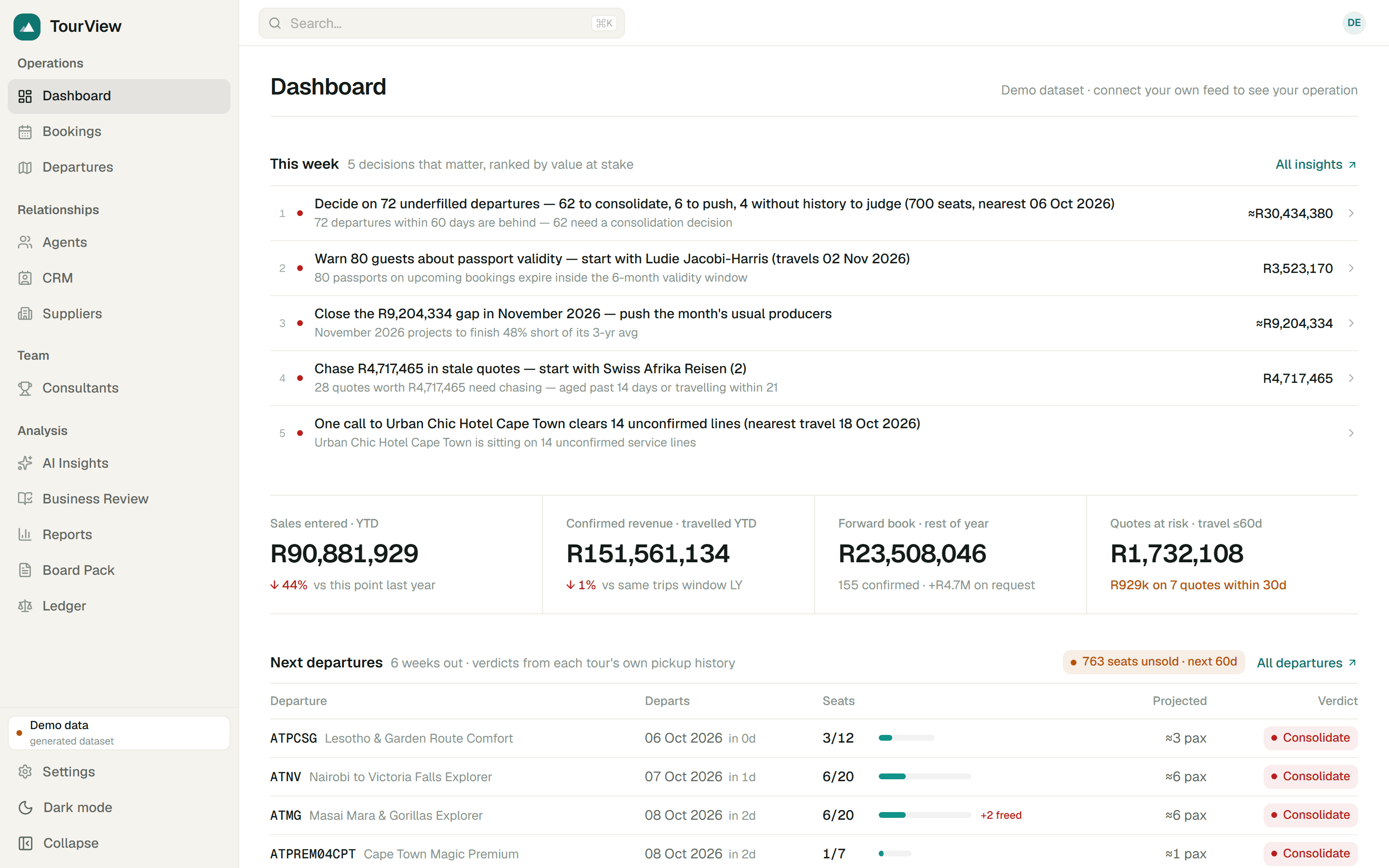Click the ATNV seats progress bar
This screenshot has width=1389, height=868.
click(925, 776)
